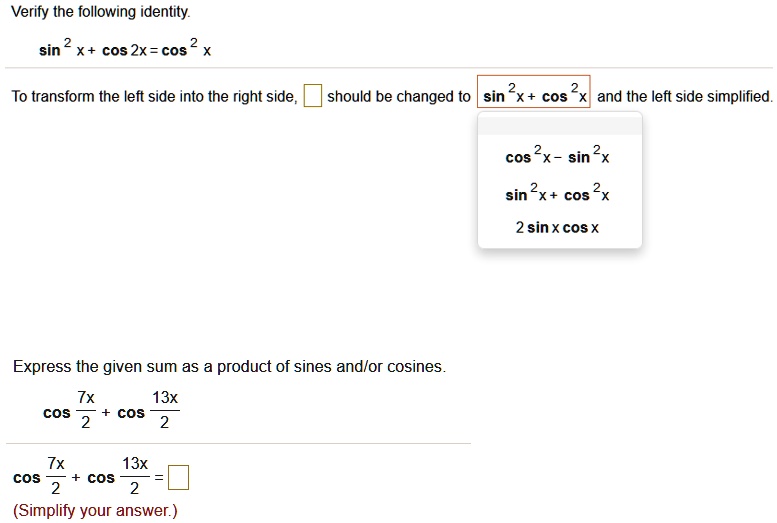
Task: Click the empty box before "should be changed to"
Action: [313, 96]
